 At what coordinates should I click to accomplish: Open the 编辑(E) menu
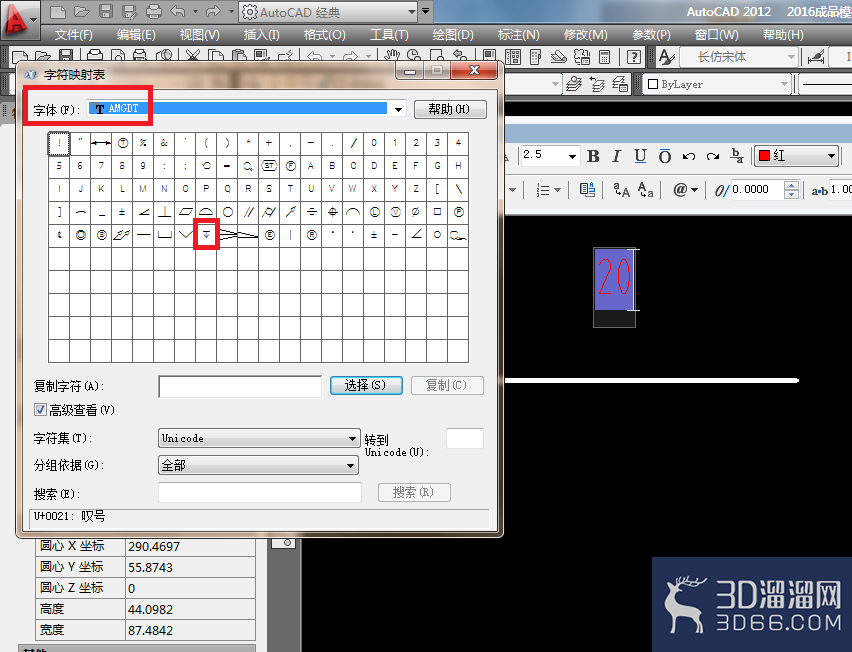pyautogui.click(x=136, y=35)
